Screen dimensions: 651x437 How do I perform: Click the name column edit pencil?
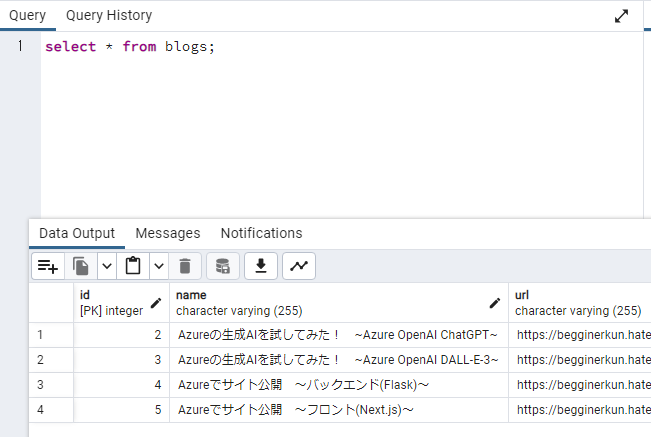pyautogui.click(x=494, y=302)
